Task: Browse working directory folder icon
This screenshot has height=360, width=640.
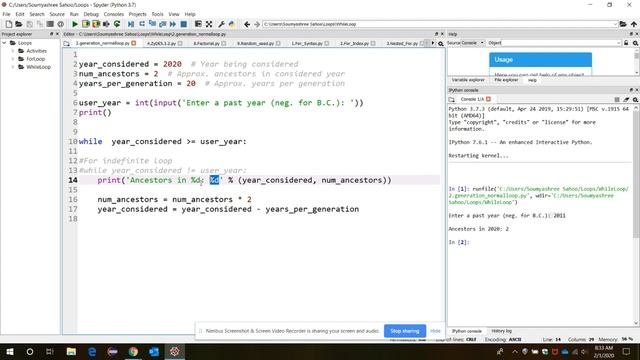Action: (x=623, y=24)
